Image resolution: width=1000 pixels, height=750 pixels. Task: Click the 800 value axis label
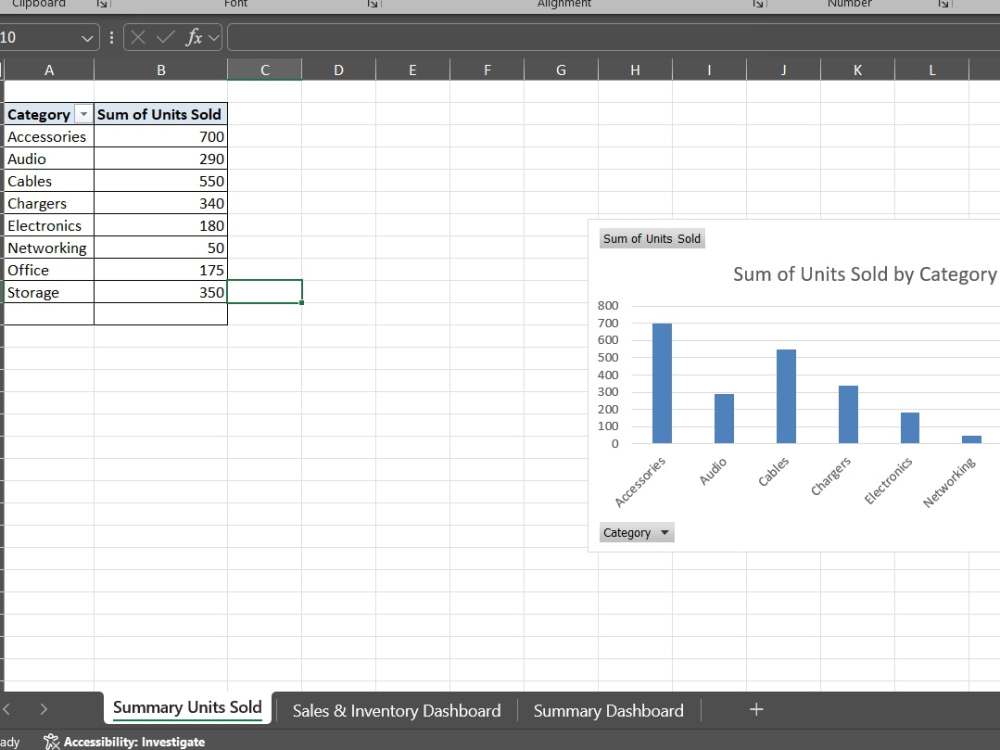coord(608,305)
